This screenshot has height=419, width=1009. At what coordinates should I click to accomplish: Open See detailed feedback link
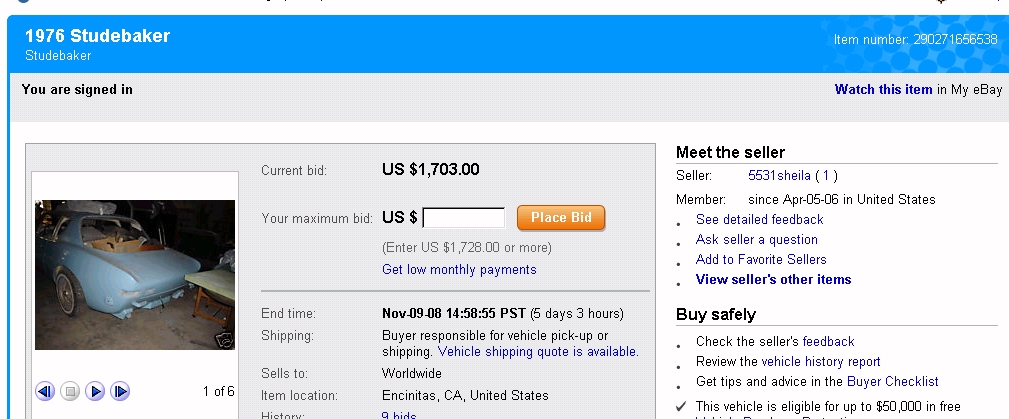pyautogui.click(x=759, y=220)
